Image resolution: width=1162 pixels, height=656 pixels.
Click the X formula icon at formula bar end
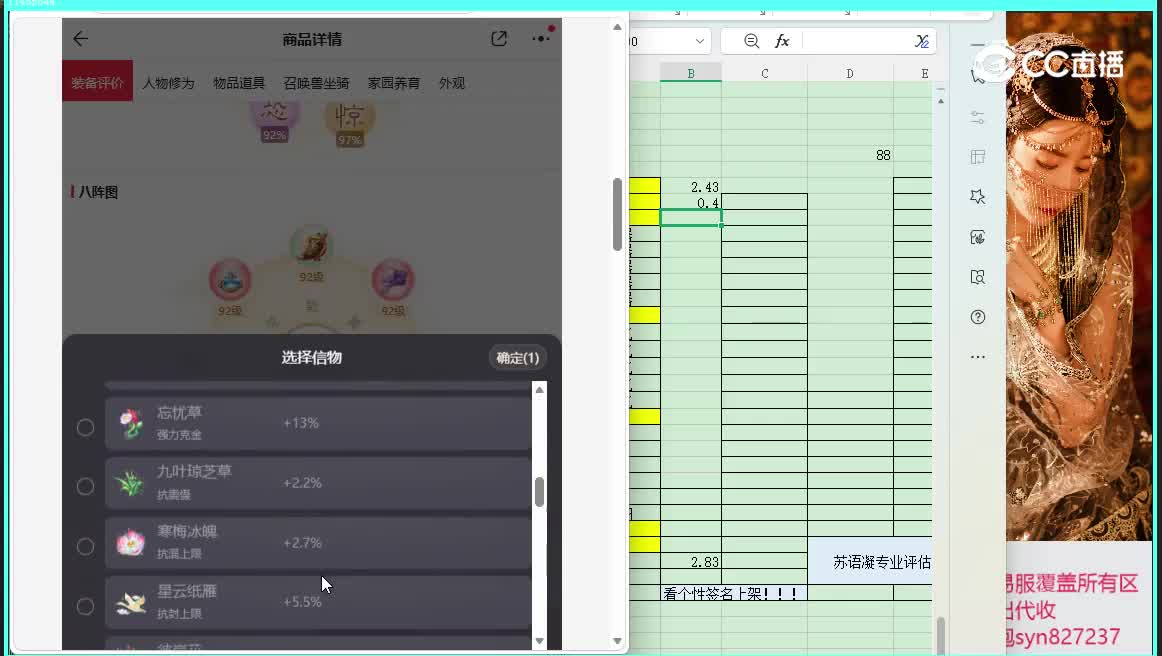tap(921, 41)
